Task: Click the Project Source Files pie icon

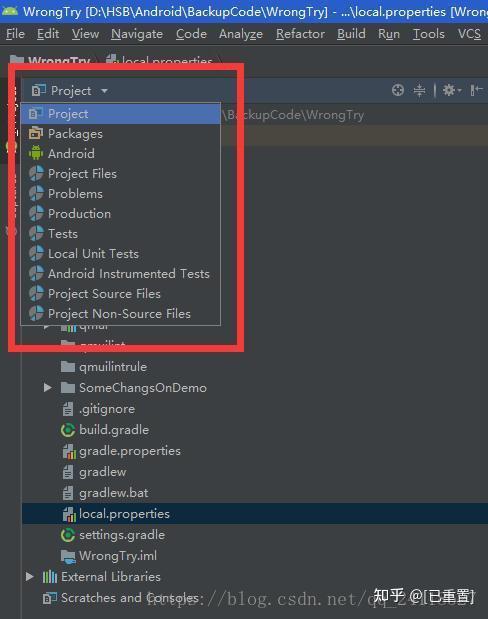Action: tap(36, 293)
